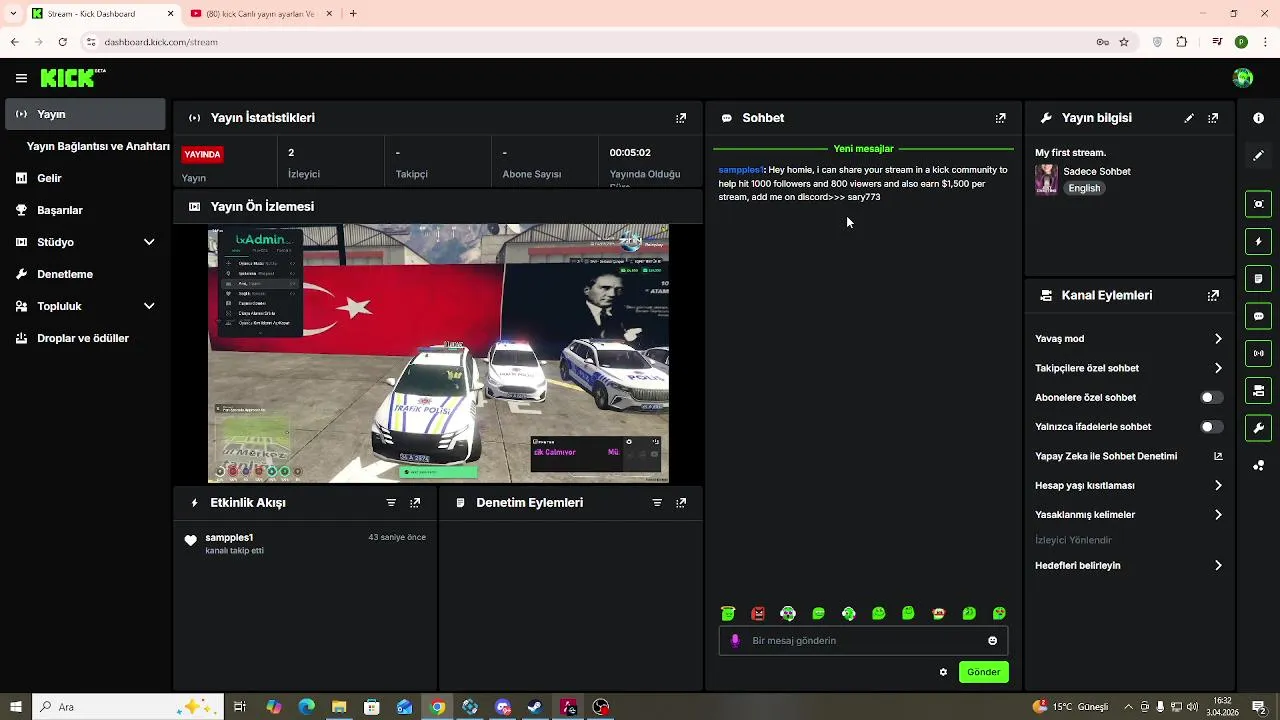Select Yayın in left navigation

pos(85,114)
